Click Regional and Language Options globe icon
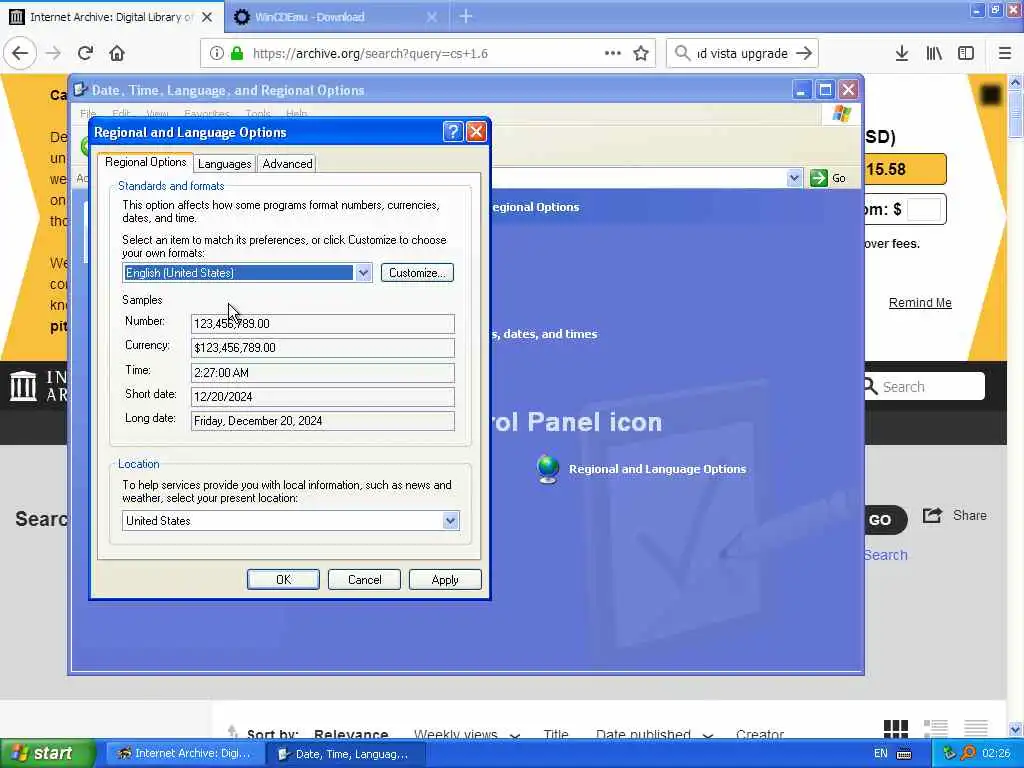Image resolution: width=1024 pixels, height=768 pixels. 547,469
